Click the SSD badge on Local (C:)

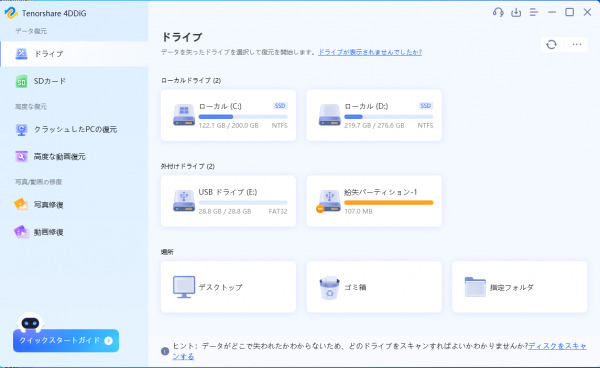[280, 106]
